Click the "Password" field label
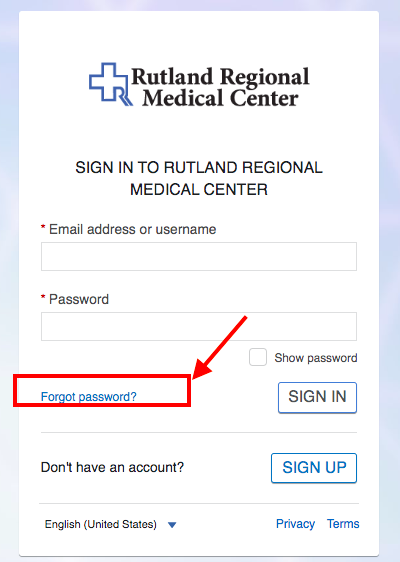 click(x=79, y=299)
